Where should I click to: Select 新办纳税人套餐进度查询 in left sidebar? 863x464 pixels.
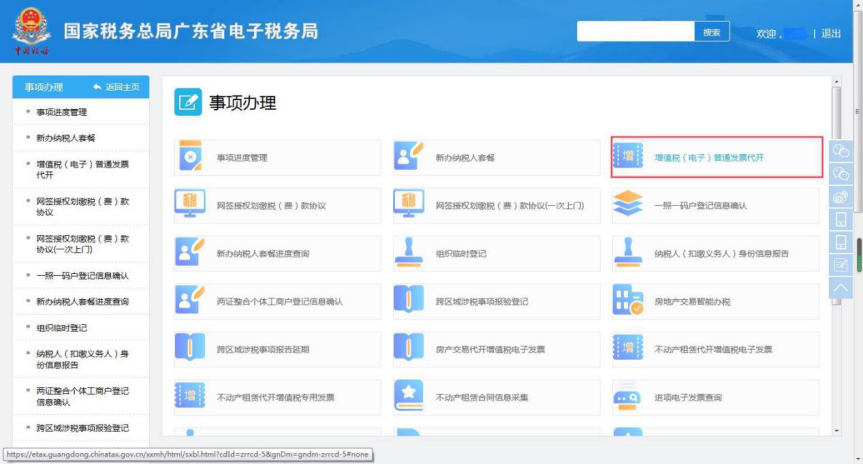[83, 302]
